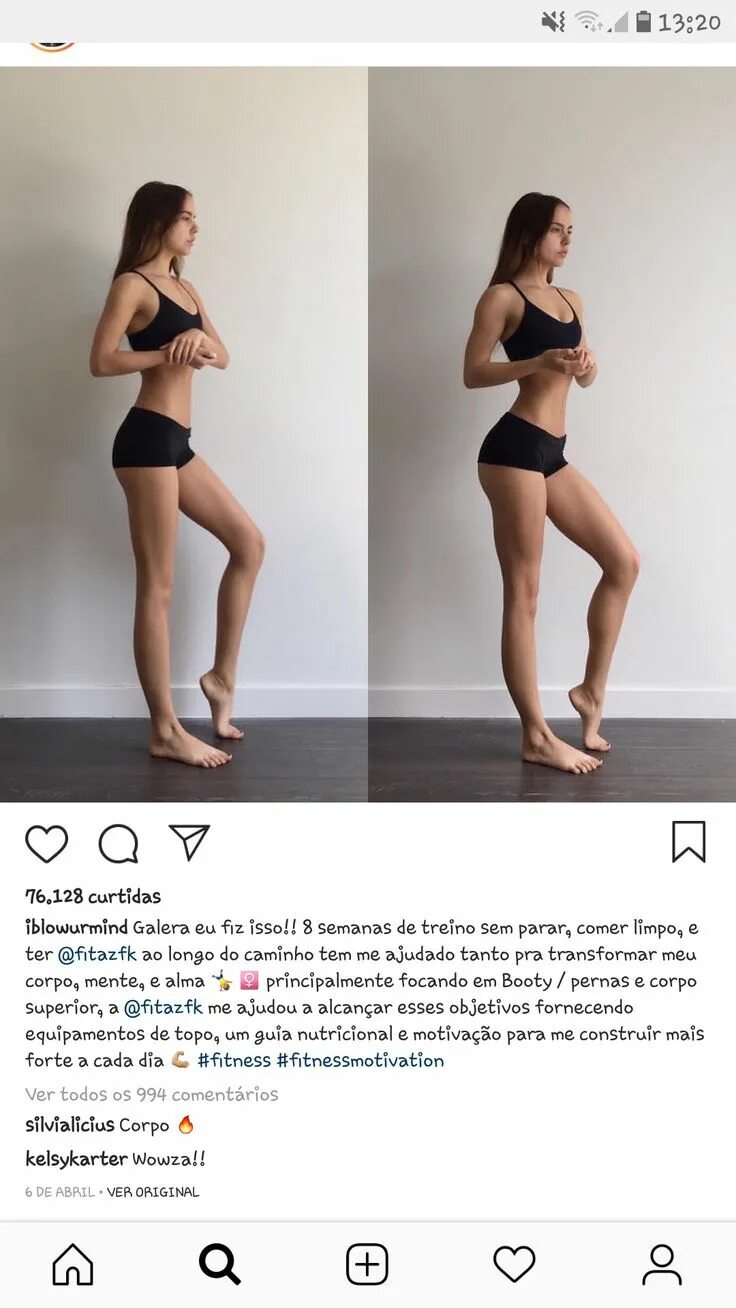This screenshot has height=1308, width=736.
Task: Open #fitness hashtag
Action: tap(234, 1060)
